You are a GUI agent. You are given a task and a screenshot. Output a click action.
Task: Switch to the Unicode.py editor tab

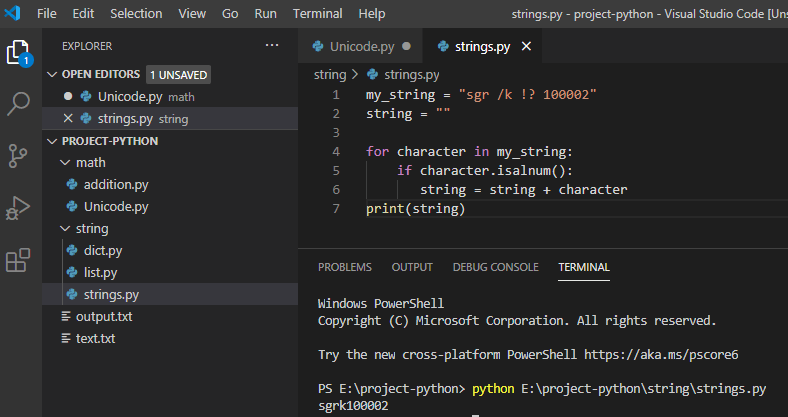tap(361, 46)
